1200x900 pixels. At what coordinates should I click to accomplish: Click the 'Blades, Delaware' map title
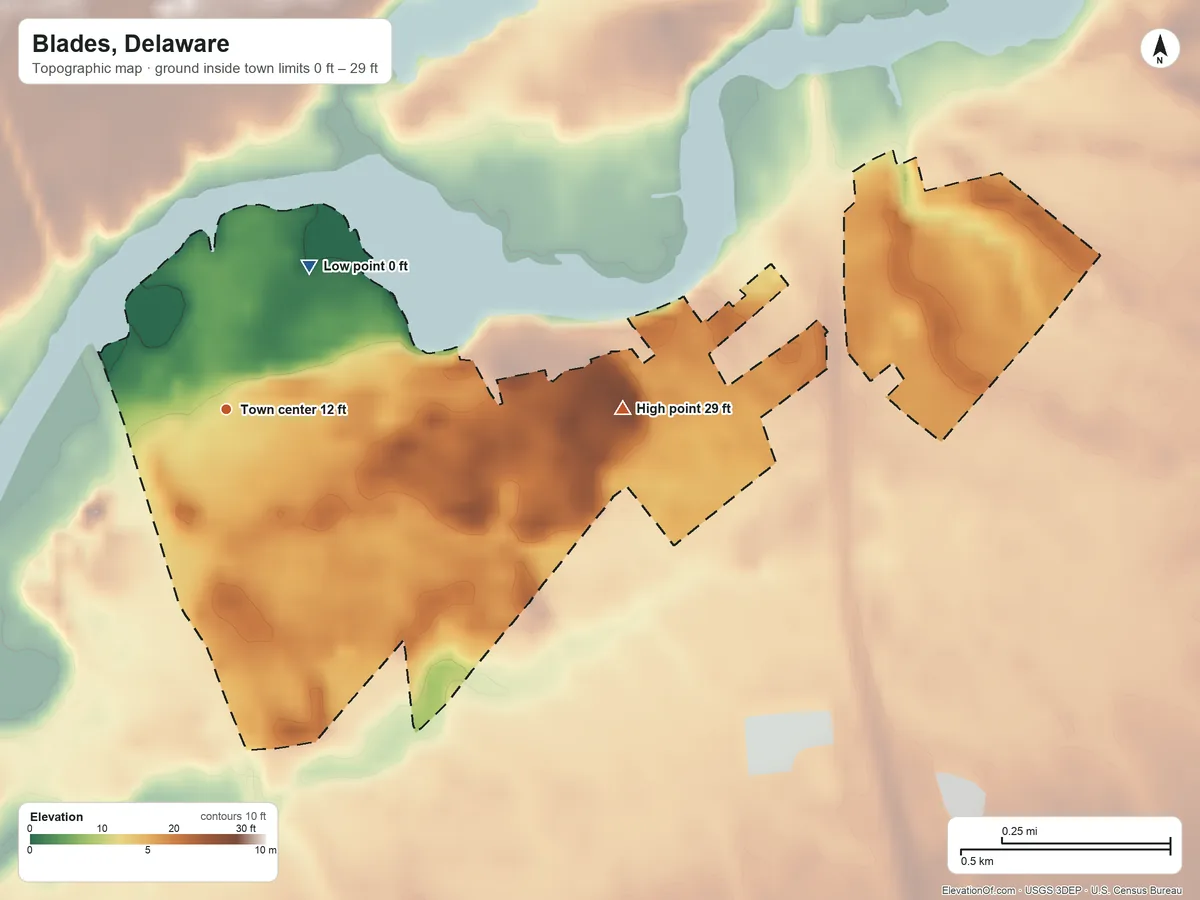tap(131, 44)
